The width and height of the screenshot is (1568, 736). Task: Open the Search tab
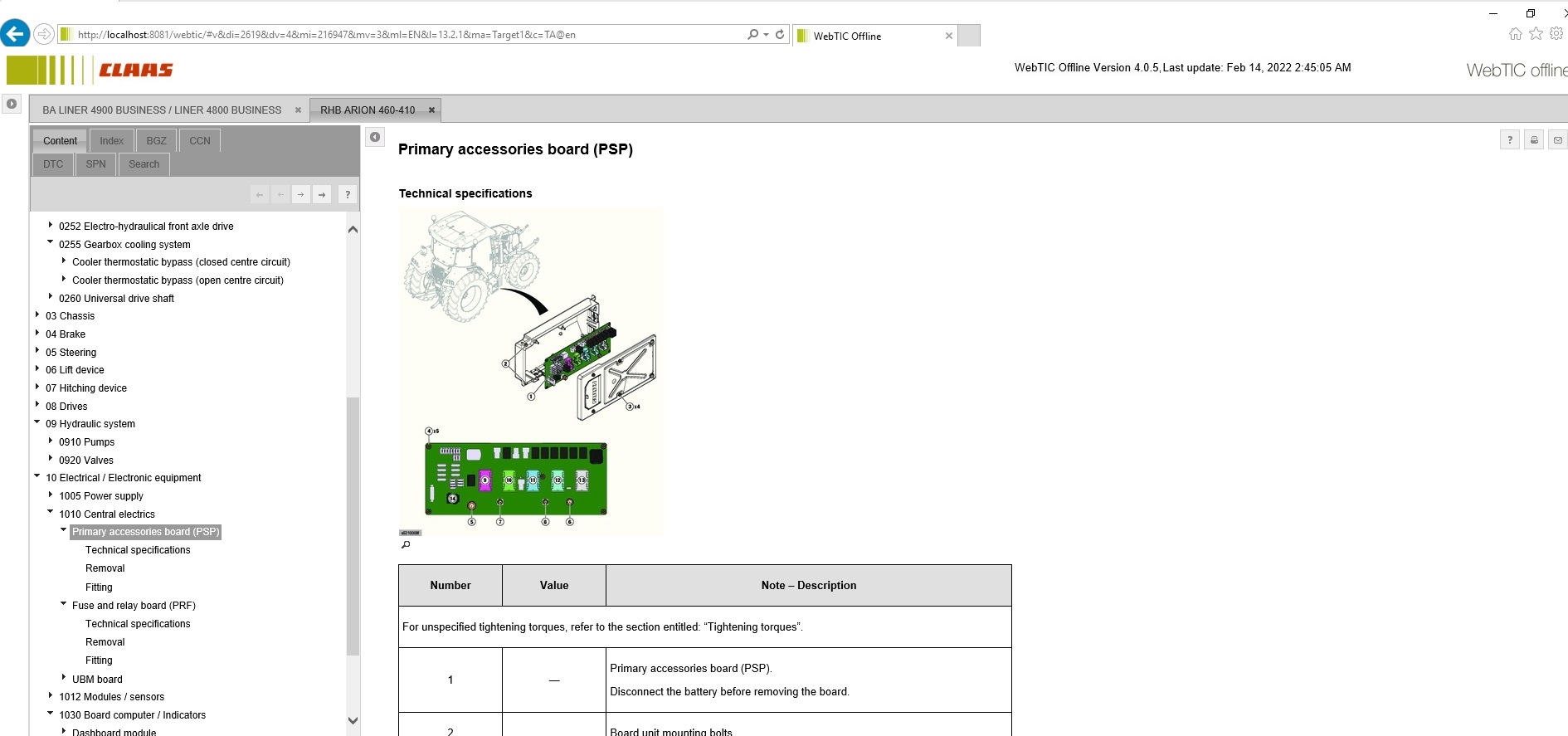(x=144, y=164)
